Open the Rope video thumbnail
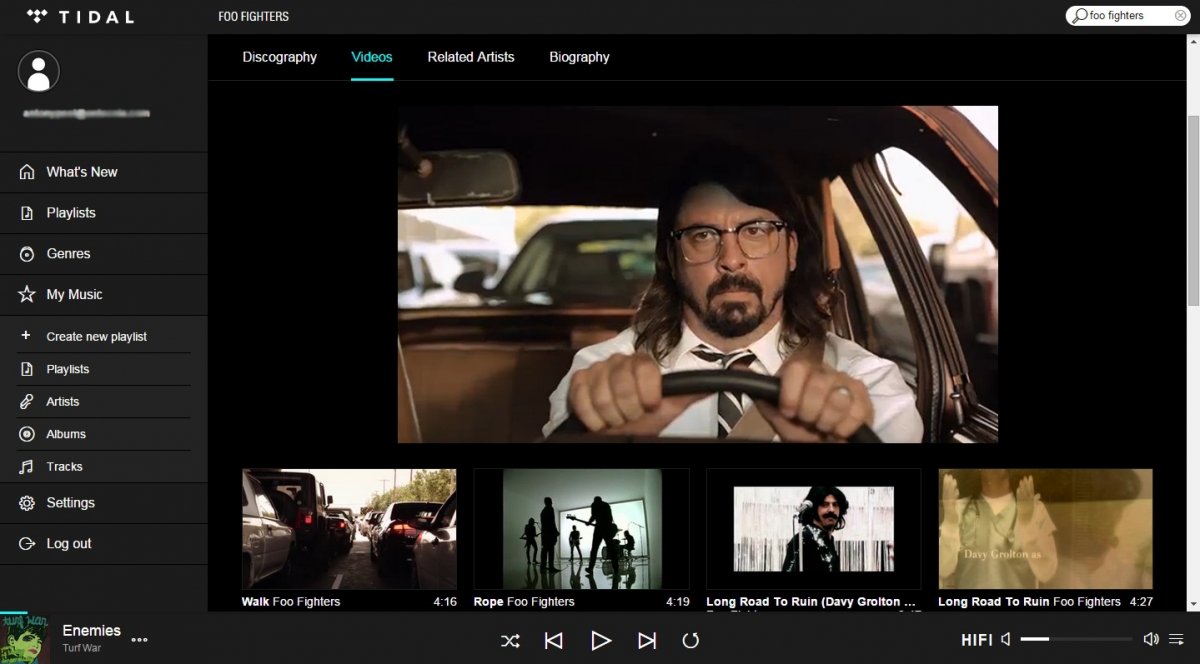 (x=581, y=529)
